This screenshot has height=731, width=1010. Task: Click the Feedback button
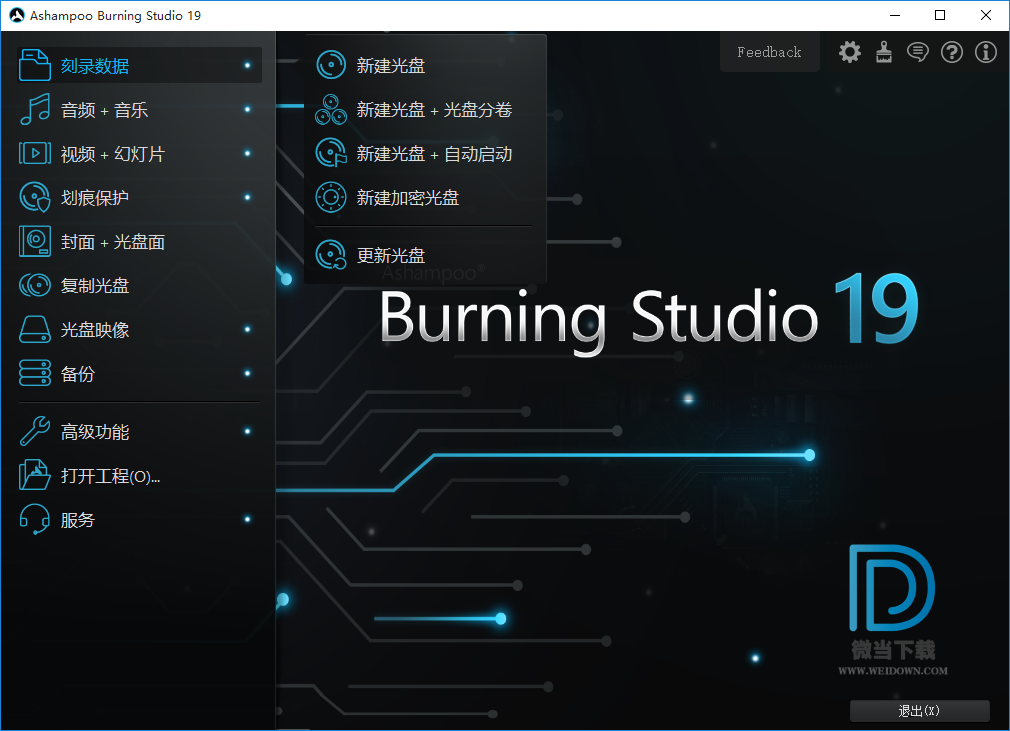770,52
